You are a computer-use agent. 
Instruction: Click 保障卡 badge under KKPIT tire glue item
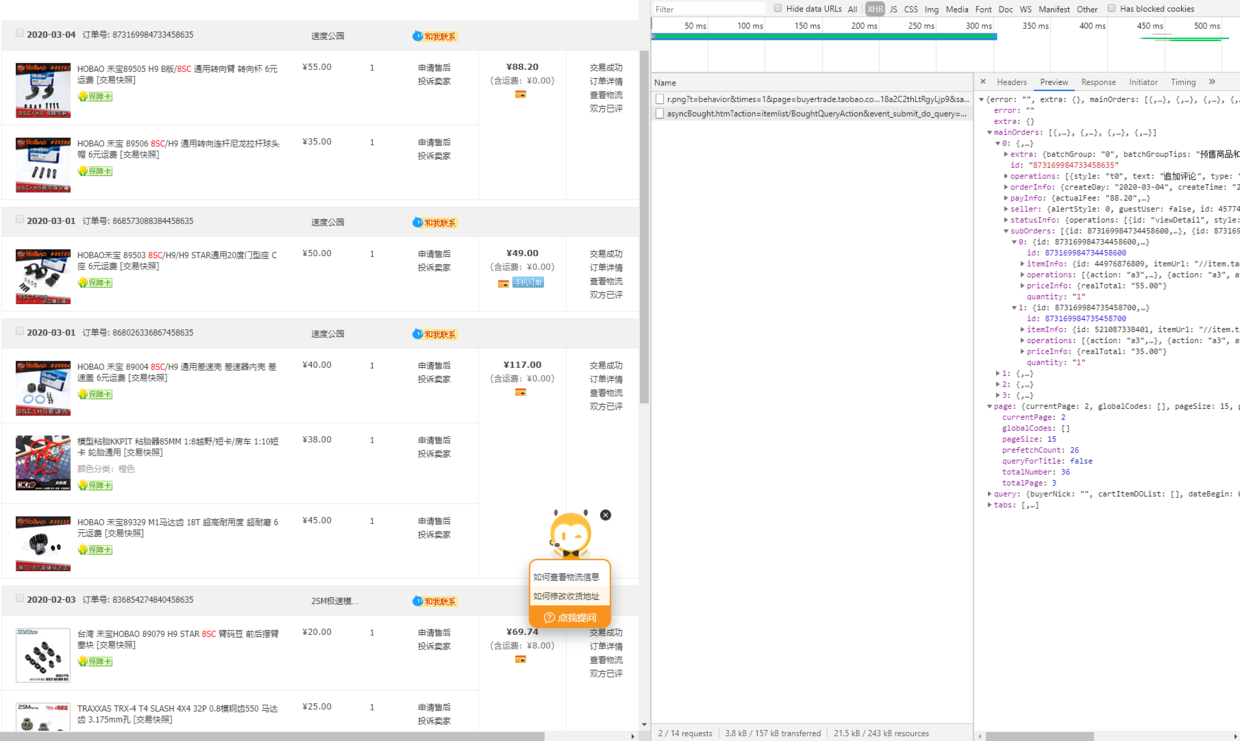(x=95, y=485)
